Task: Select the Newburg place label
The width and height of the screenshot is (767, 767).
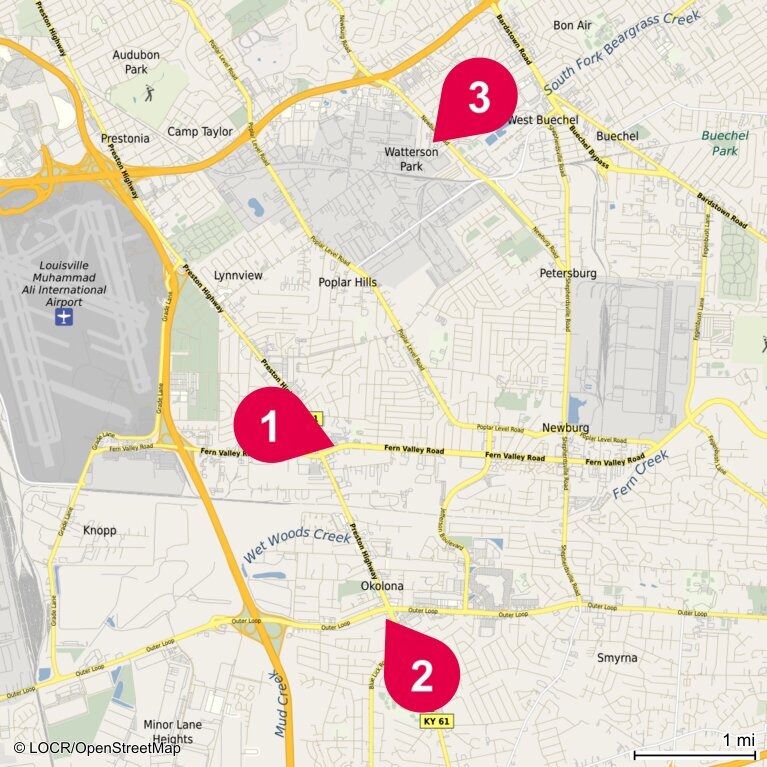Action: [565, 428]
